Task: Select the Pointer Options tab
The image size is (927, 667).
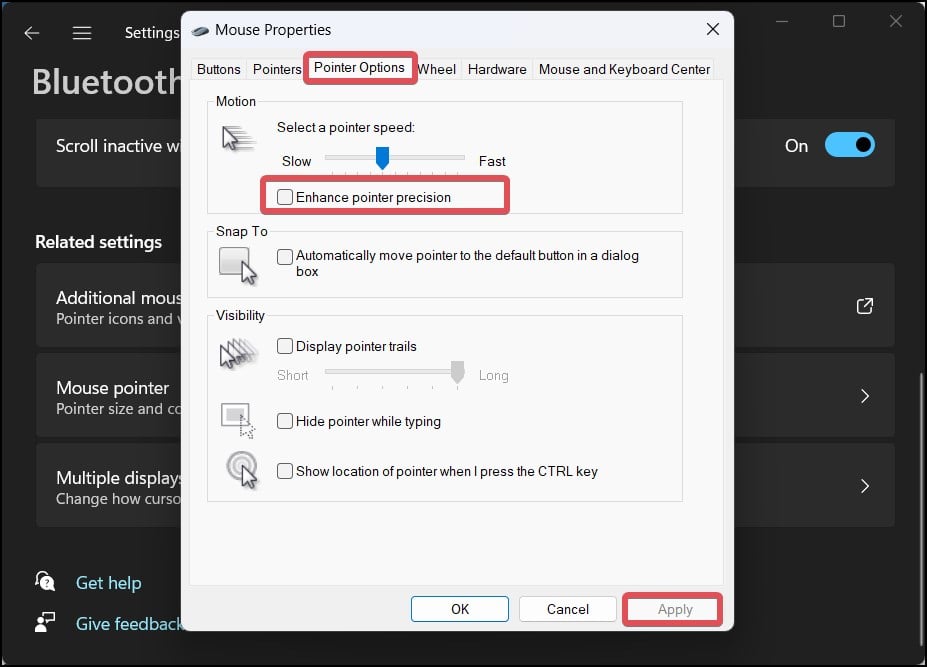Action: click(x=359, y=67)
